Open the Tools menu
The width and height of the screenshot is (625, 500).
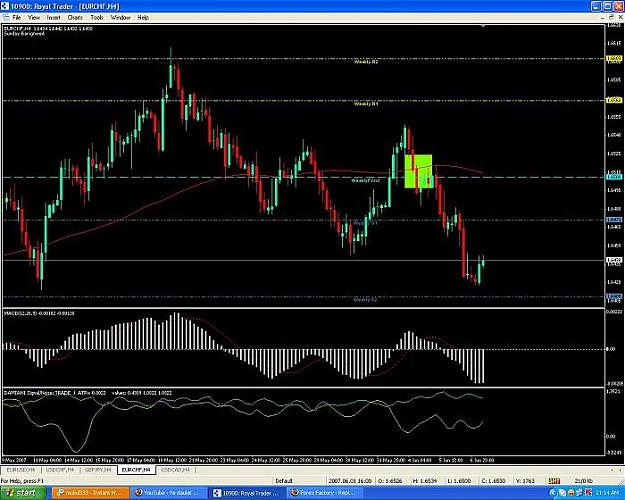pos(96,18)
